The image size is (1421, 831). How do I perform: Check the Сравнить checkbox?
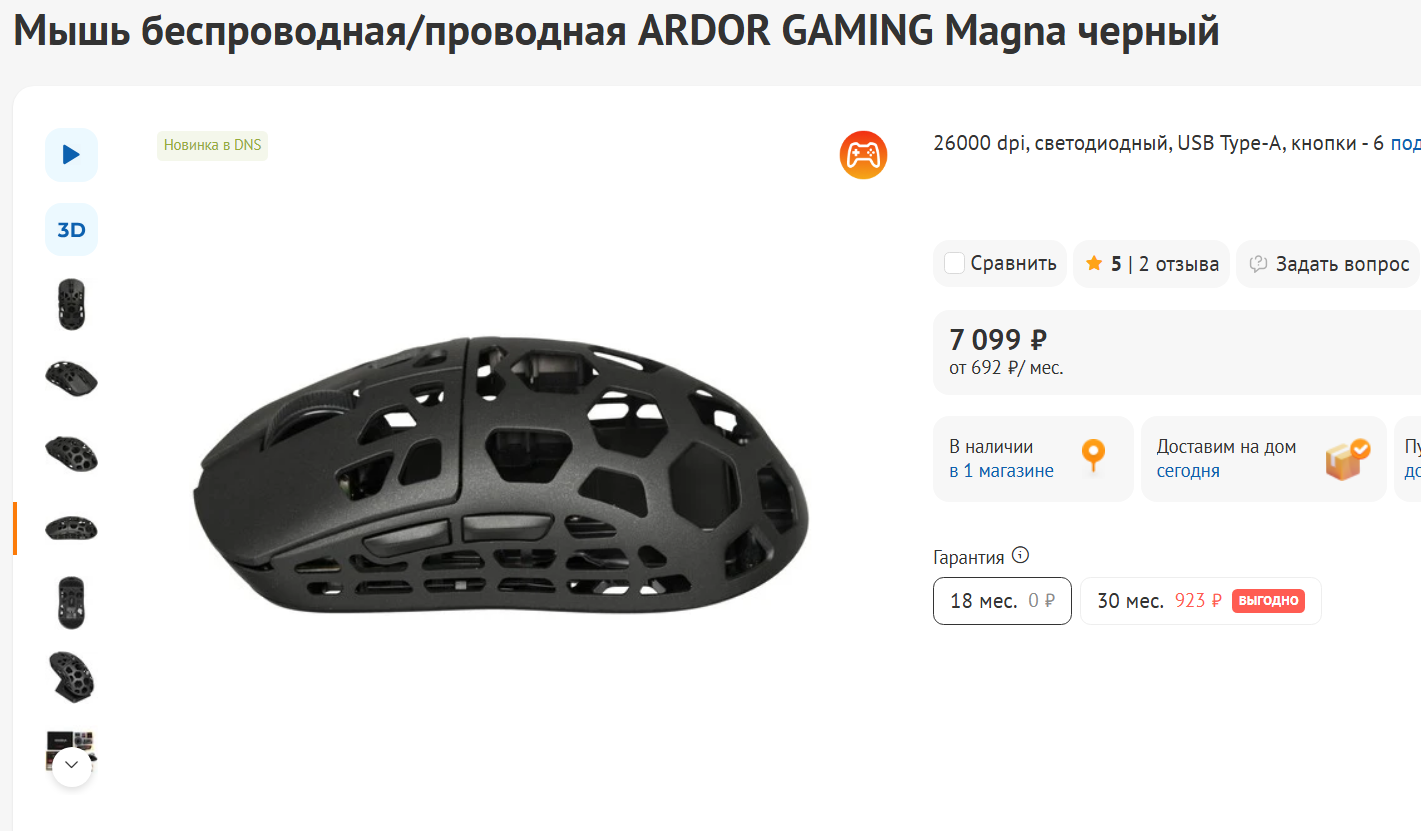(x=954, y=263)
